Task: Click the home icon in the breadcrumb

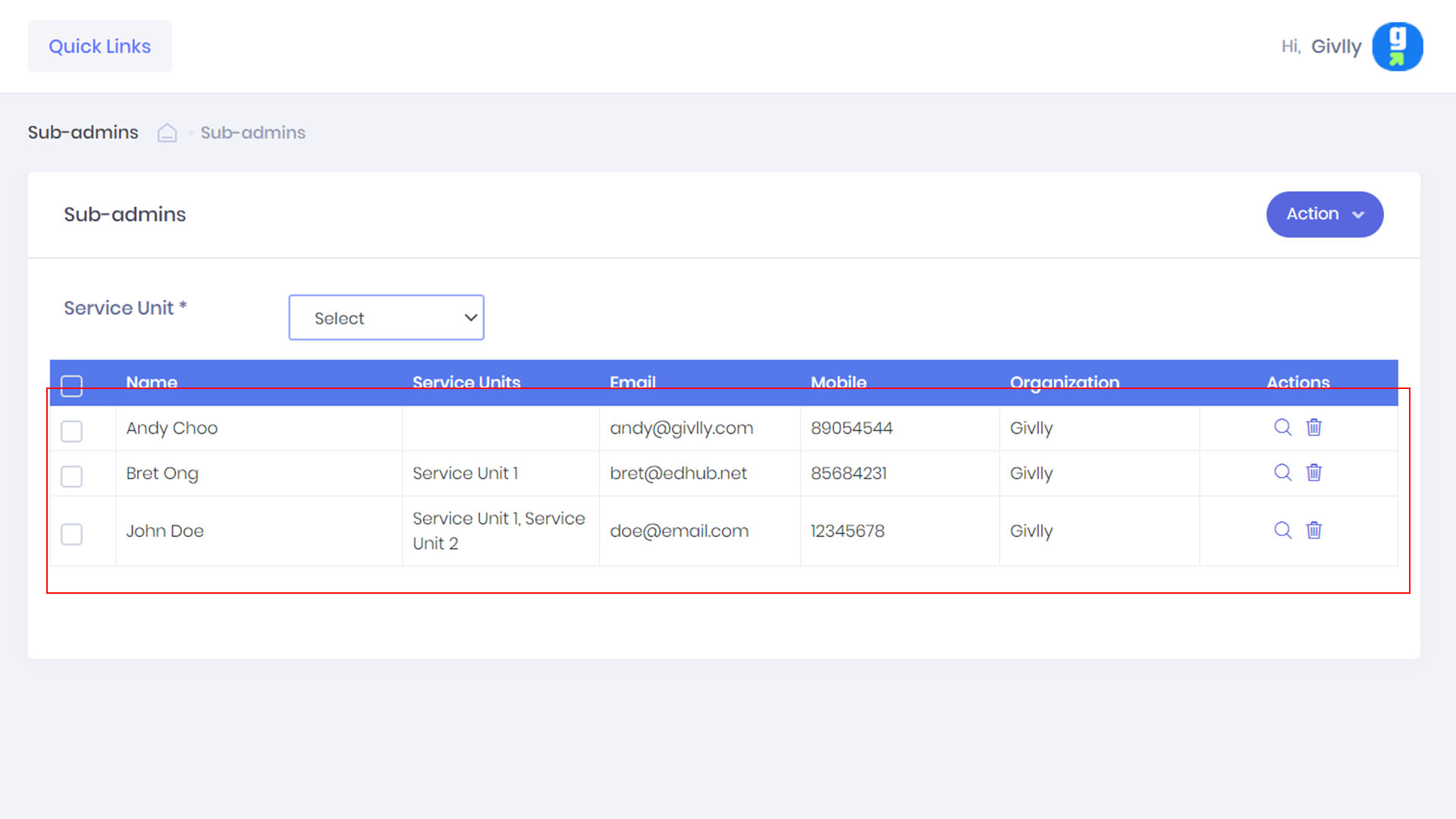Action: point(167,133)
